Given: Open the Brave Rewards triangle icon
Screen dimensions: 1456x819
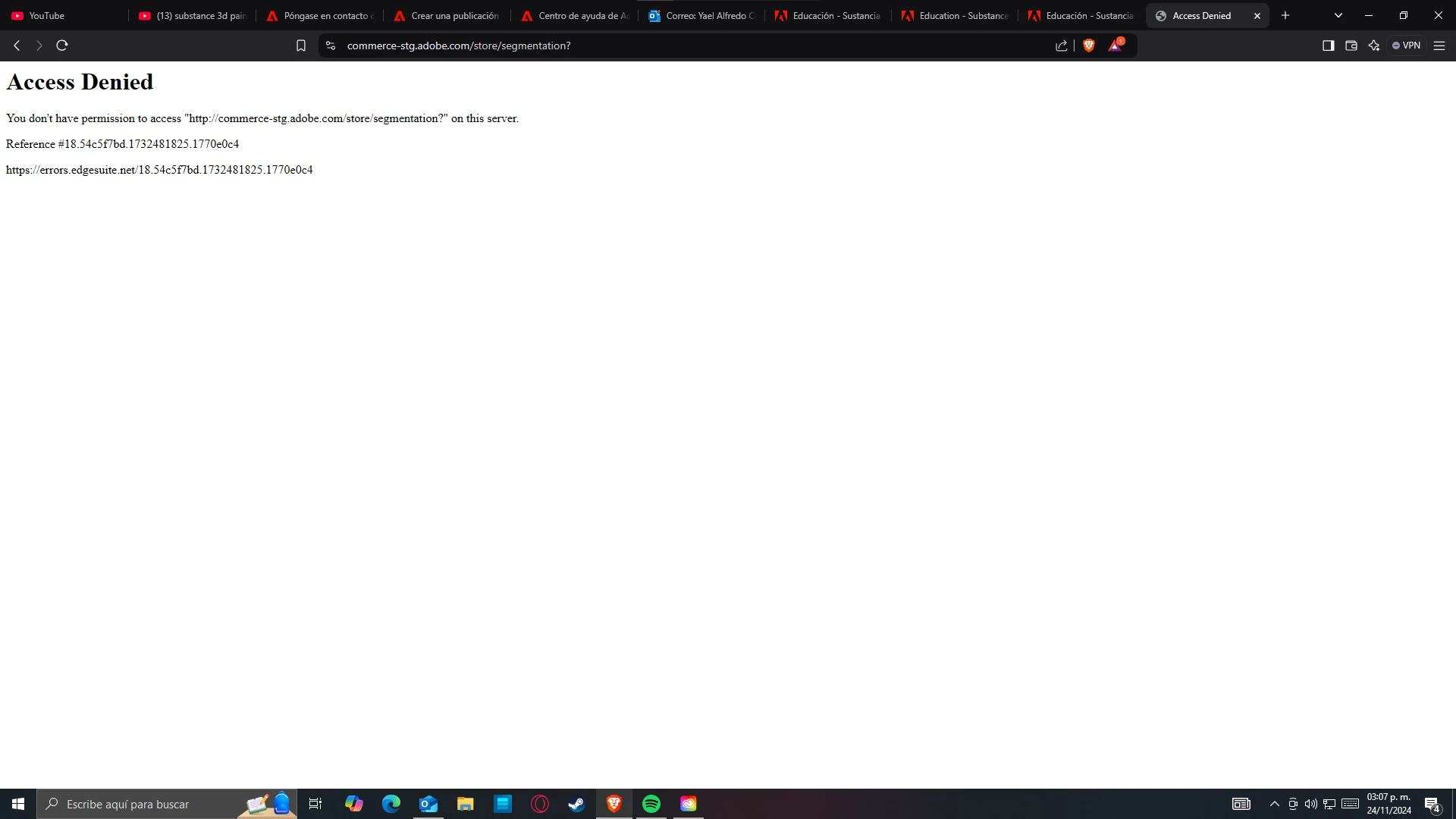Looking at the screenshot, I should tap(1115, 45).
